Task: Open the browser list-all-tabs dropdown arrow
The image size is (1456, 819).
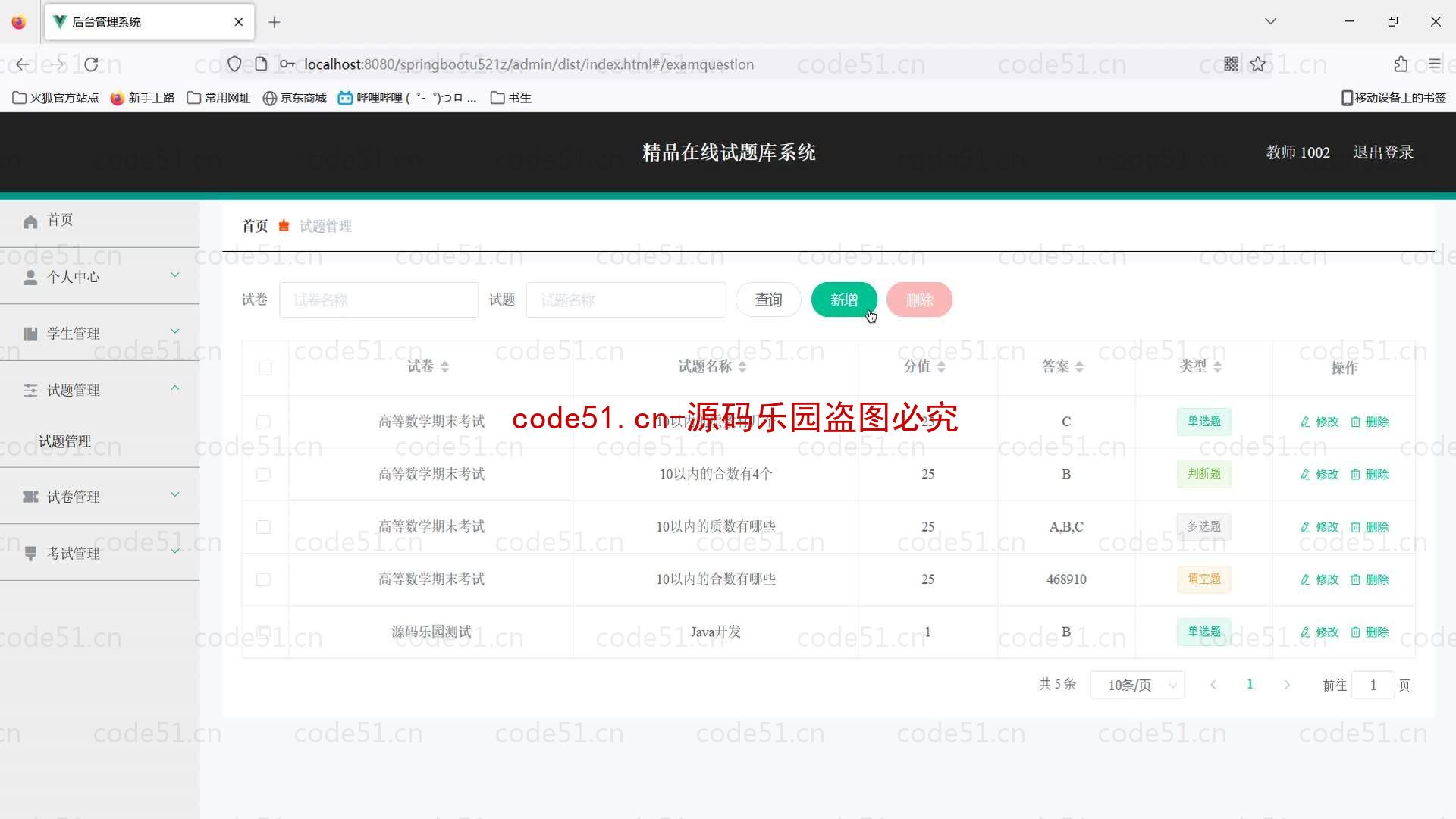Action: pyautogui.click(x=1270, y=21)
